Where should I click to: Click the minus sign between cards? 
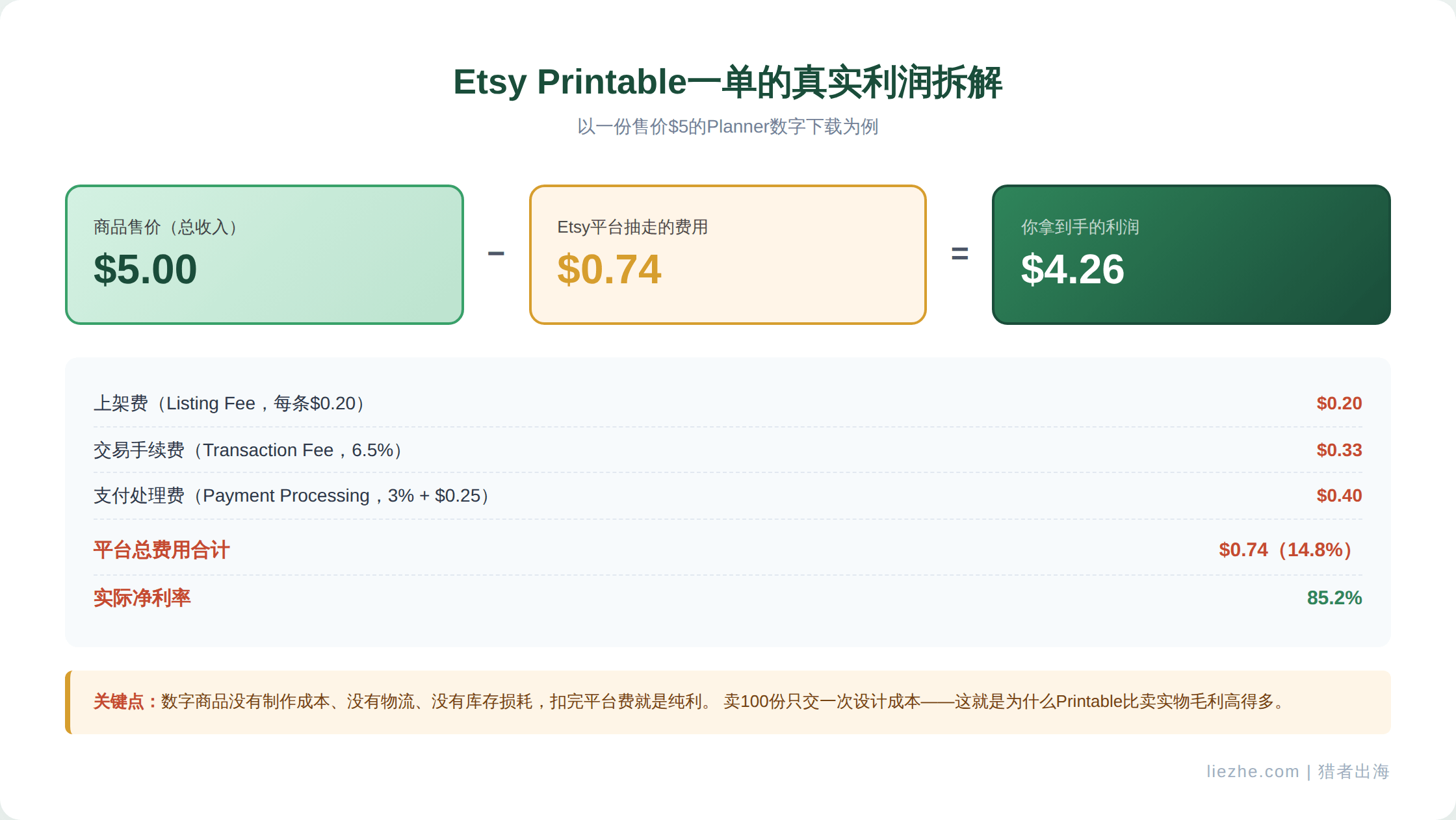[x=496, y=253]
